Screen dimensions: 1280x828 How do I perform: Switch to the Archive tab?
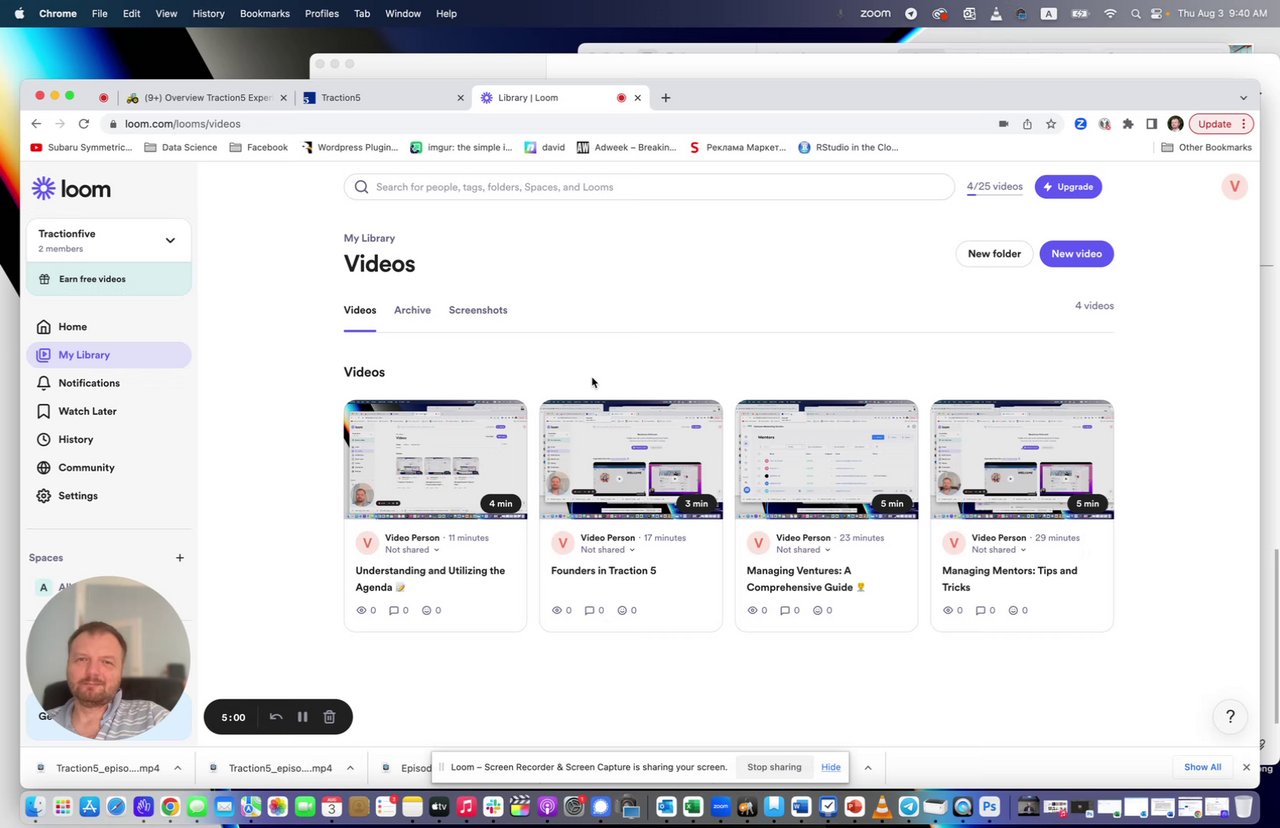412,310
